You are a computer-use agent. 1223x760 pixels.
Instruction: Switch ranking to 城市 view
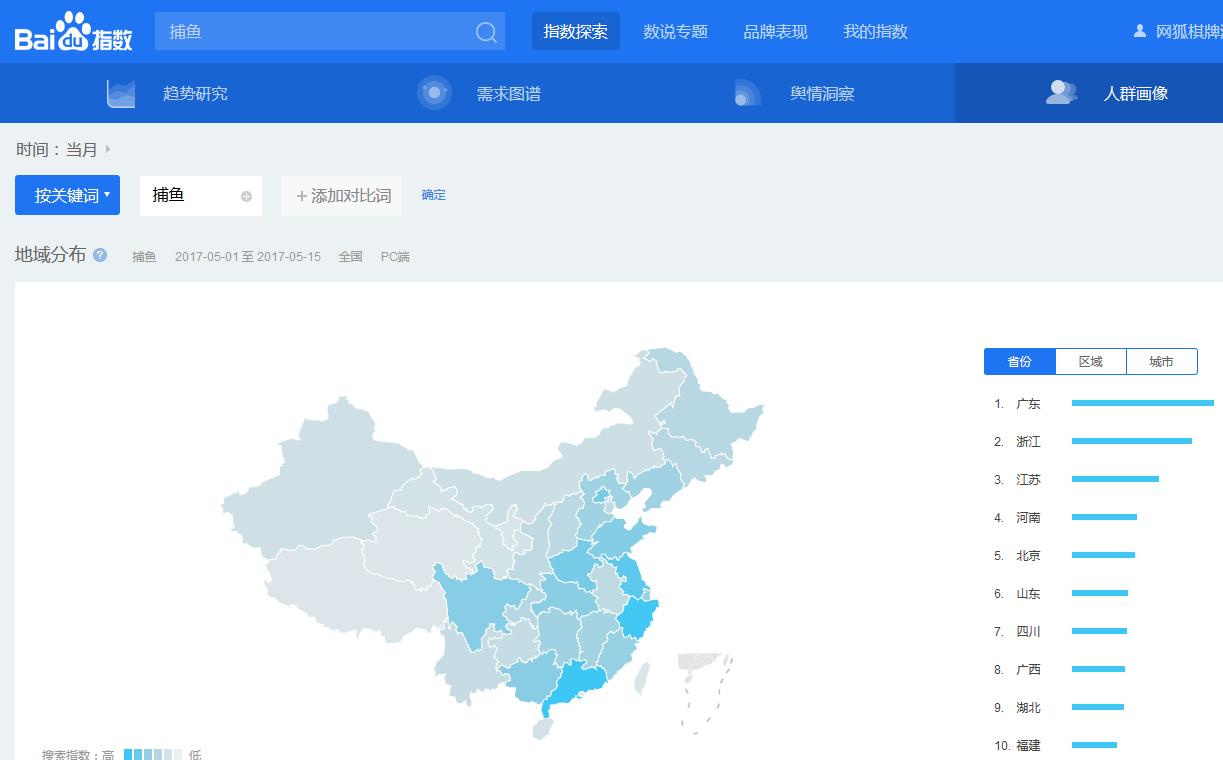1161,361
